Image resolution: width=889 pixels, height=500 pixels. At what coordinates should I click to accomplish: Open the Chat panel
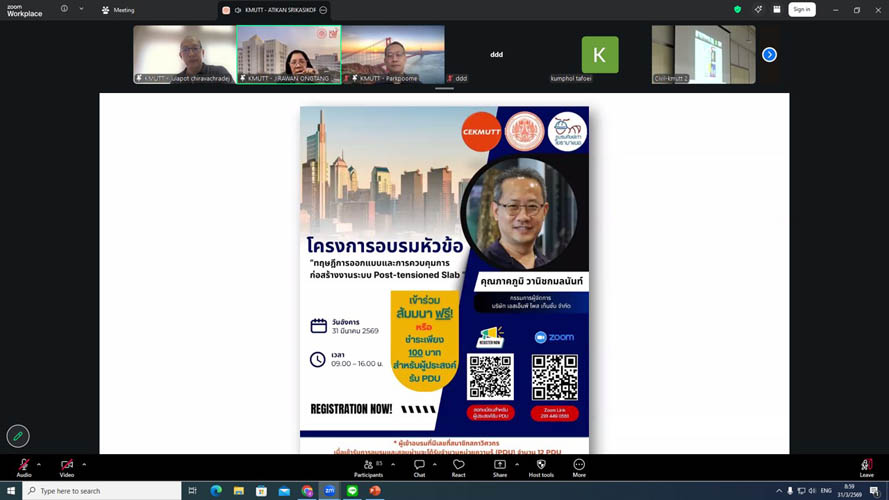click(x=419, y=468)
